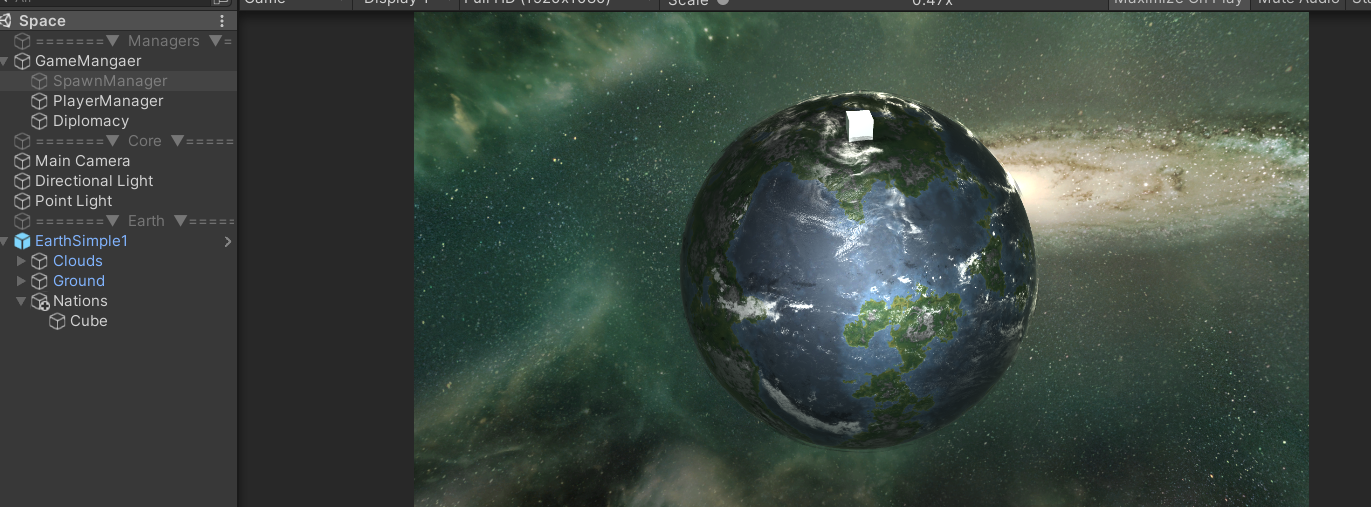Click the GameMangaer object cube icon

22,61
